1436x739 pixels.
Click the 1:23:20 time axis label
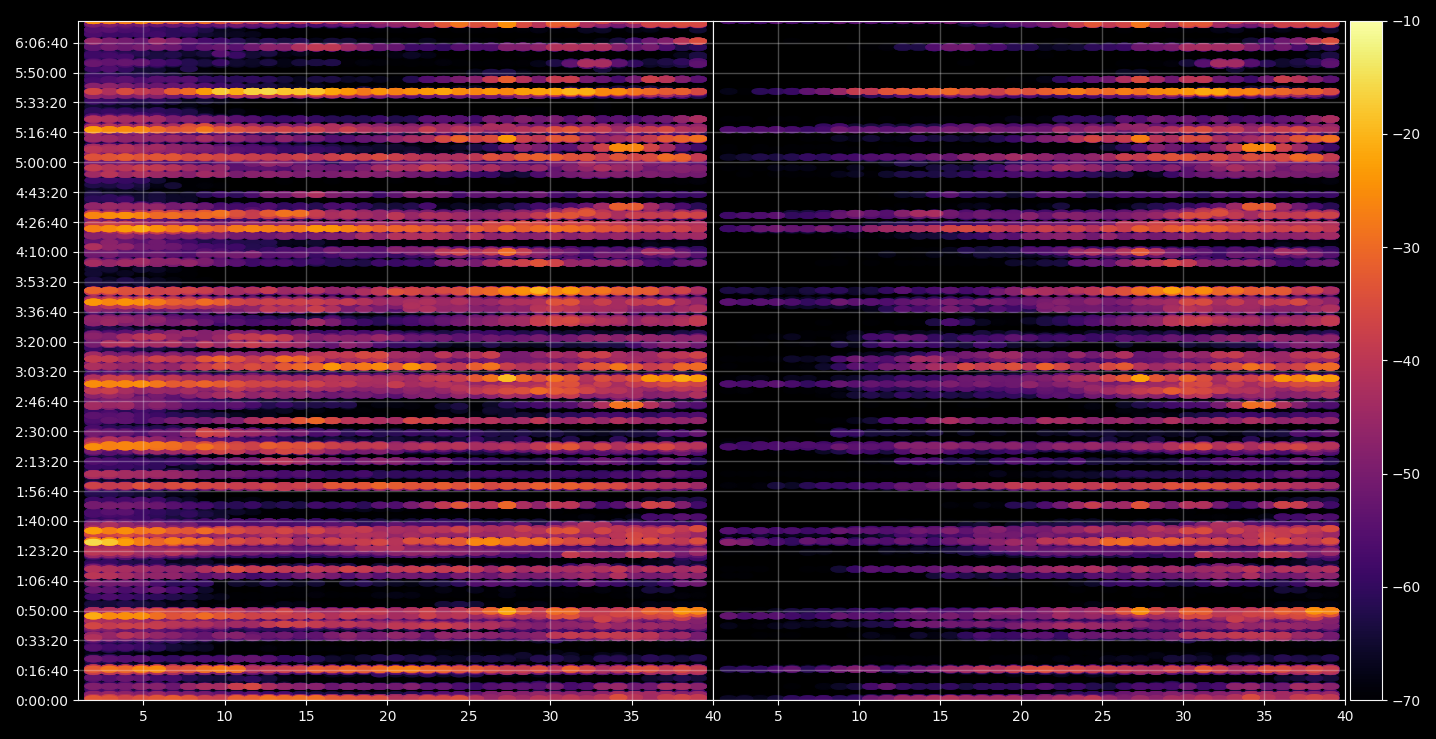point(42,551)
